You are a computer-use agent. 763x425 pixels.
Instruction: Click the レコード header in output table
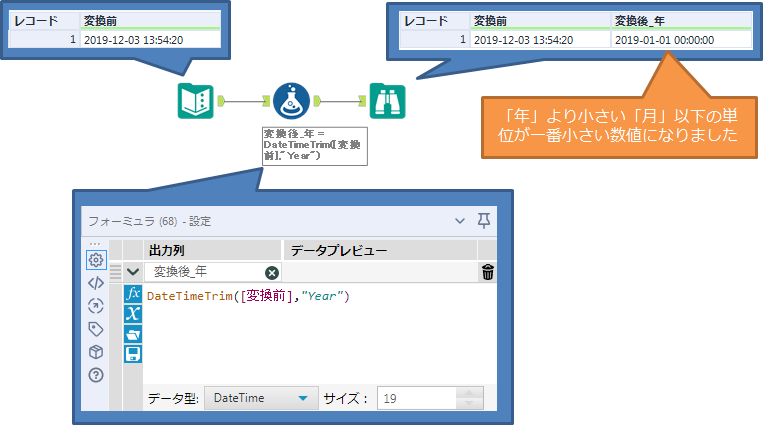(x=435, y=21)
